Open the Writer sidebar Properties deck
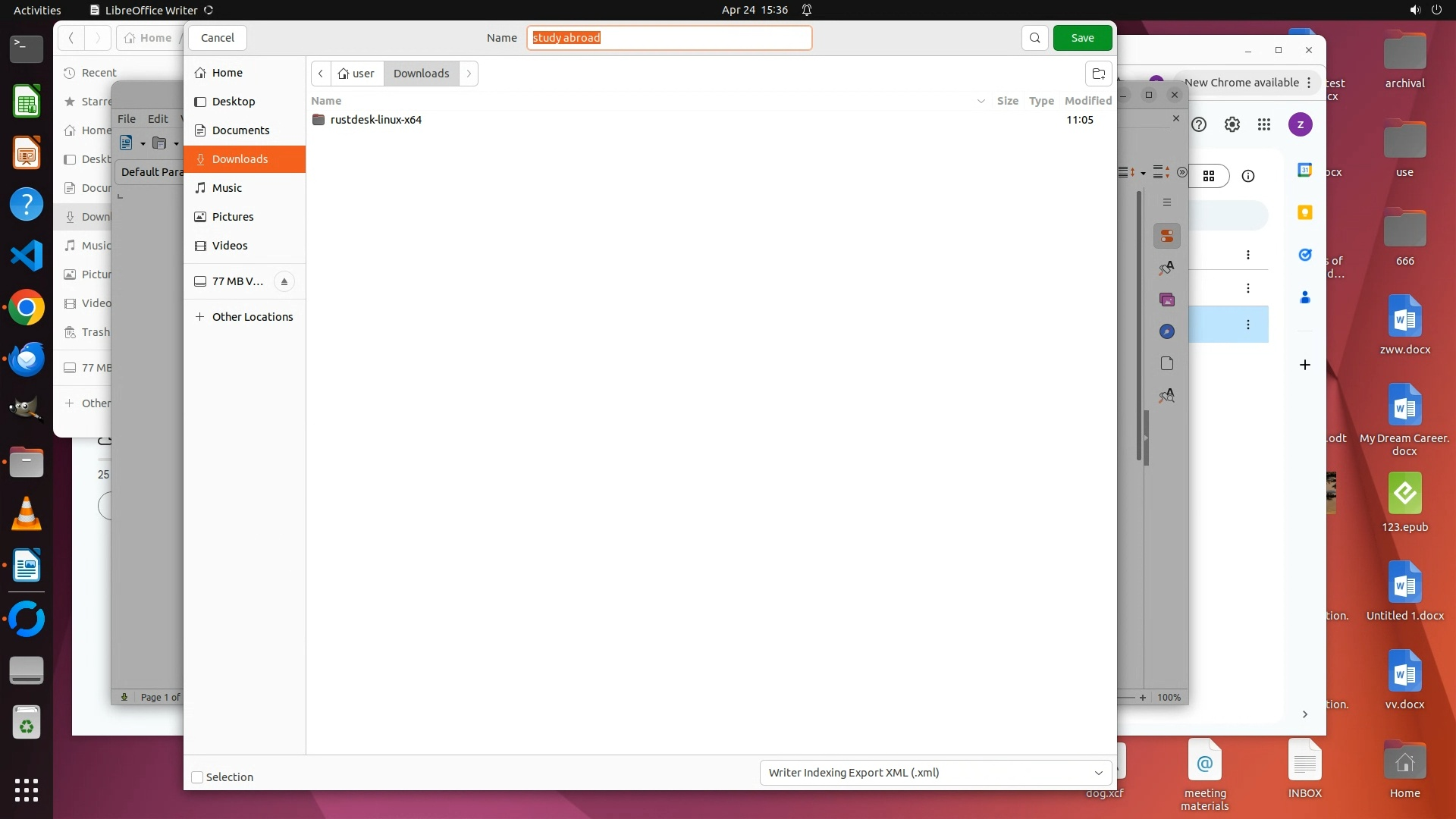The height and width of the screenshot is (819, 1456). (1167, 236)
